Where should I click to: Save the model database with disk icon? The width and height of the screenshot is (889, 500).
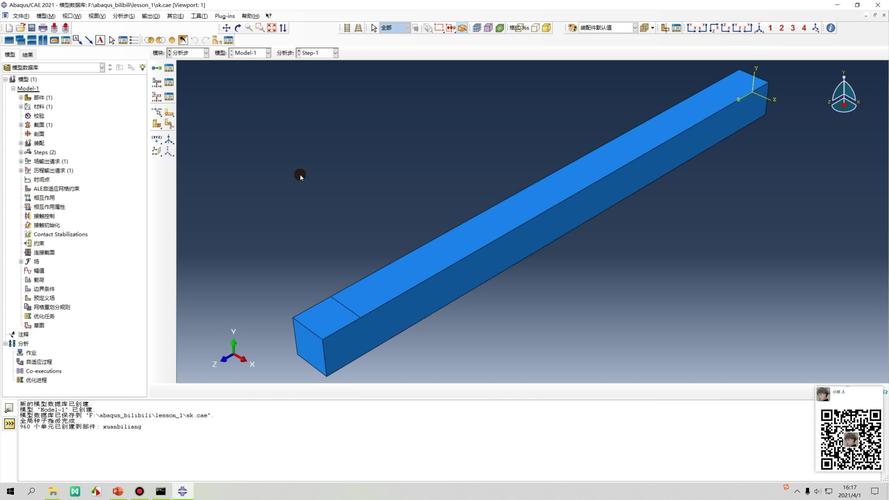(31, 28)
